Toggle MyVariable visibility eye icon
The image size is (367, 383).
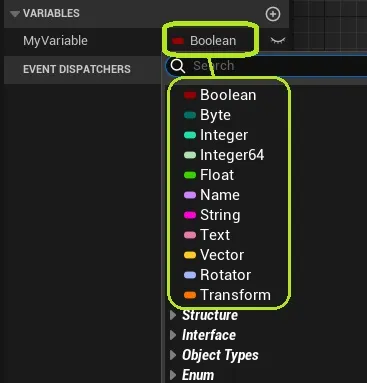pyautogui.click(x=278, y=41)
